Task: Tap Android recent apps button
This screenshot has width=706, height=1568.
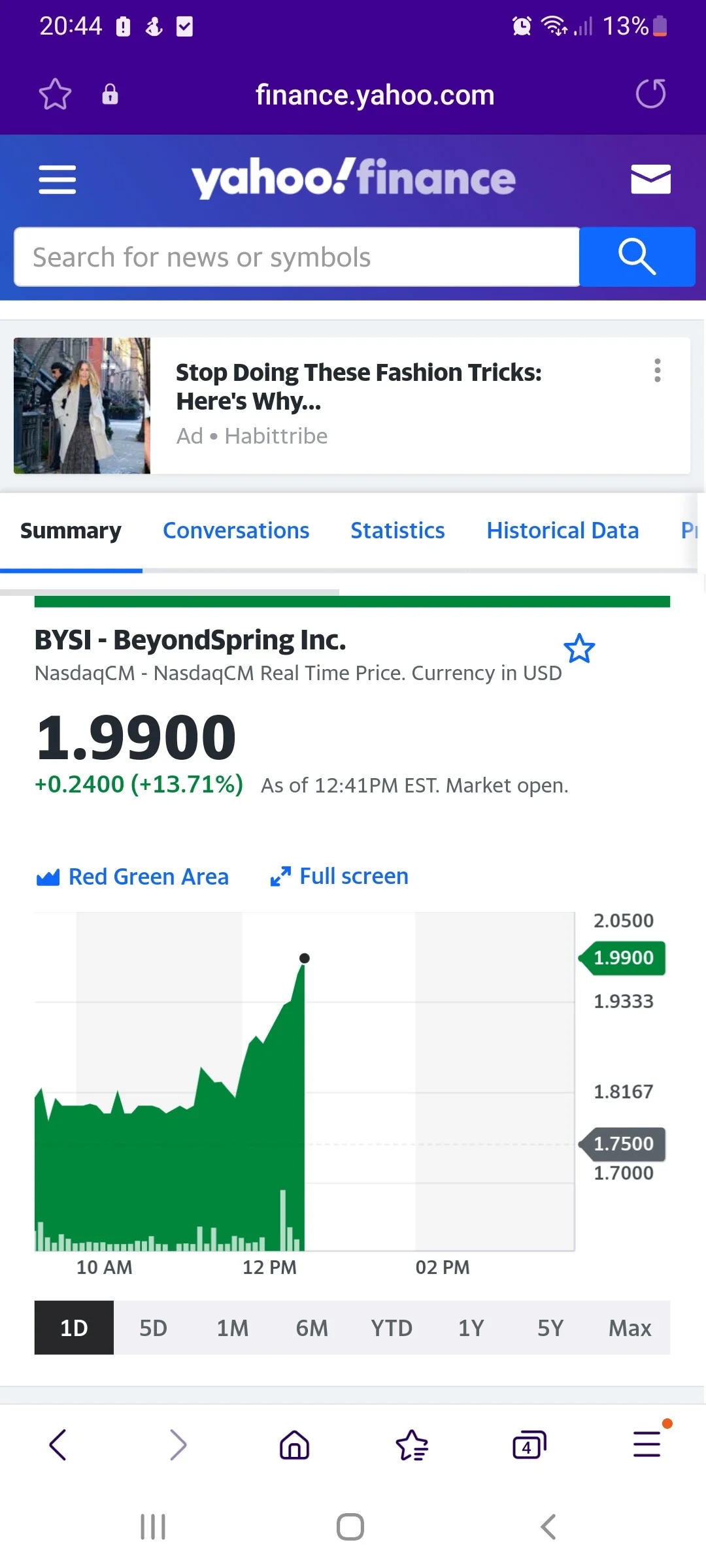Action: tap(153, 1527)
